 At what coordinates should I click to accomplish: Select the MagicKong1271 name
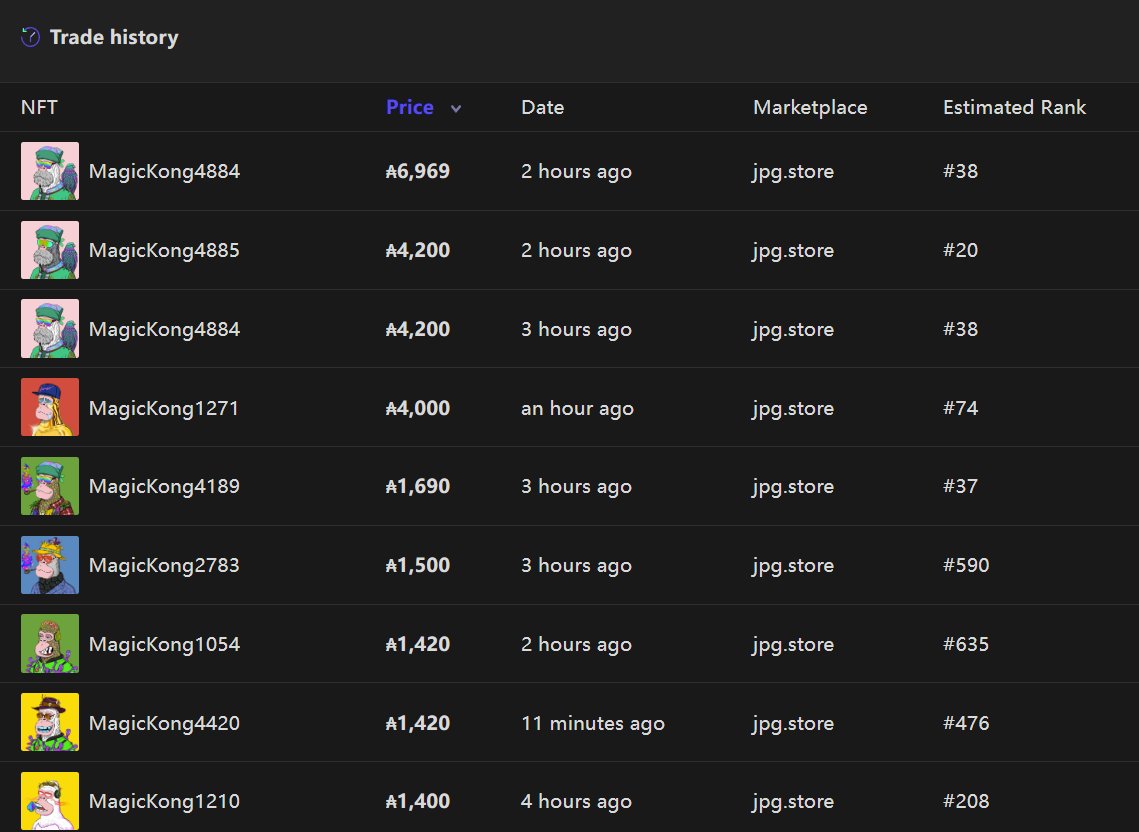click(163, 408)
